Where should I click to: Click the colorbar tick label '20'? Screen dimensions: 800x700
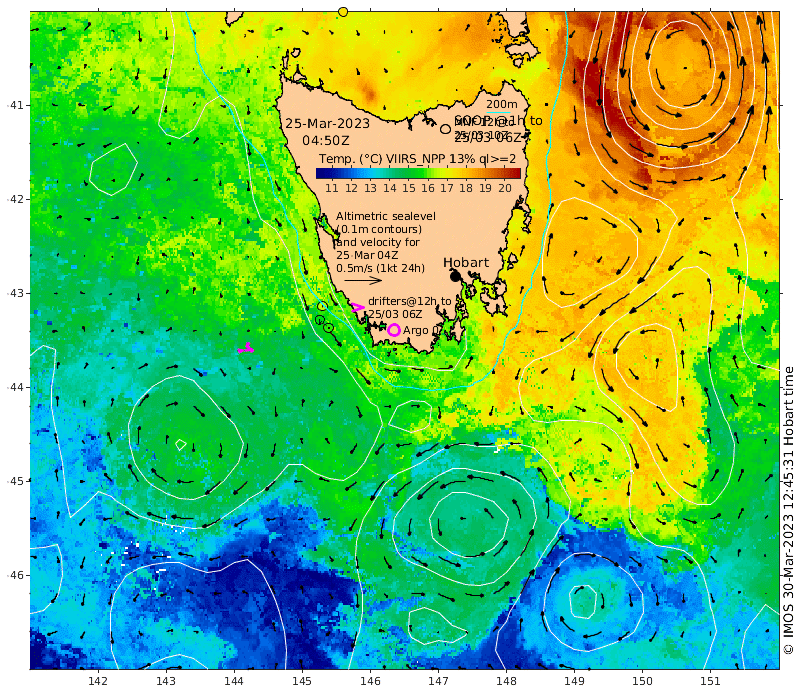[505, 188]
